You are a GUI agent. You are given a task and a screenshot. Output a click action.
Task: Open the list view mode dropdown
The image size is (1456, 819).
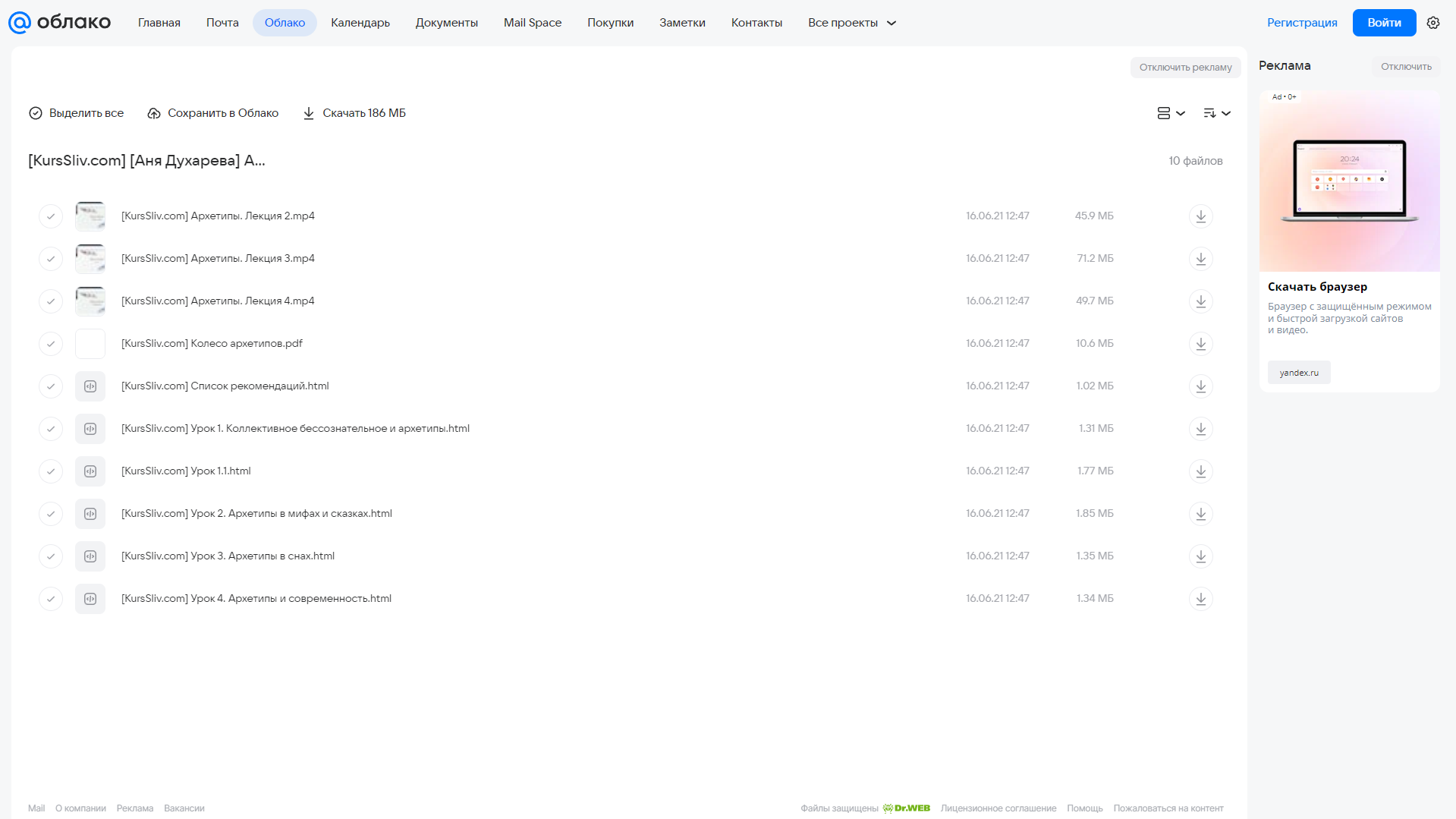1171,113
